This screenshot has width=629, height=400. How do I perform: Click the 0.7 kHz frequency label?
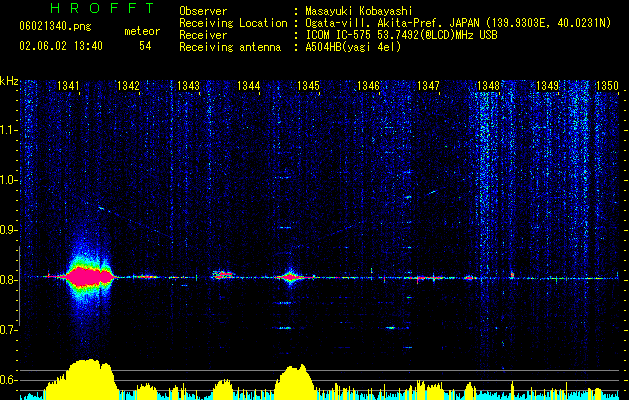(8, 330)
